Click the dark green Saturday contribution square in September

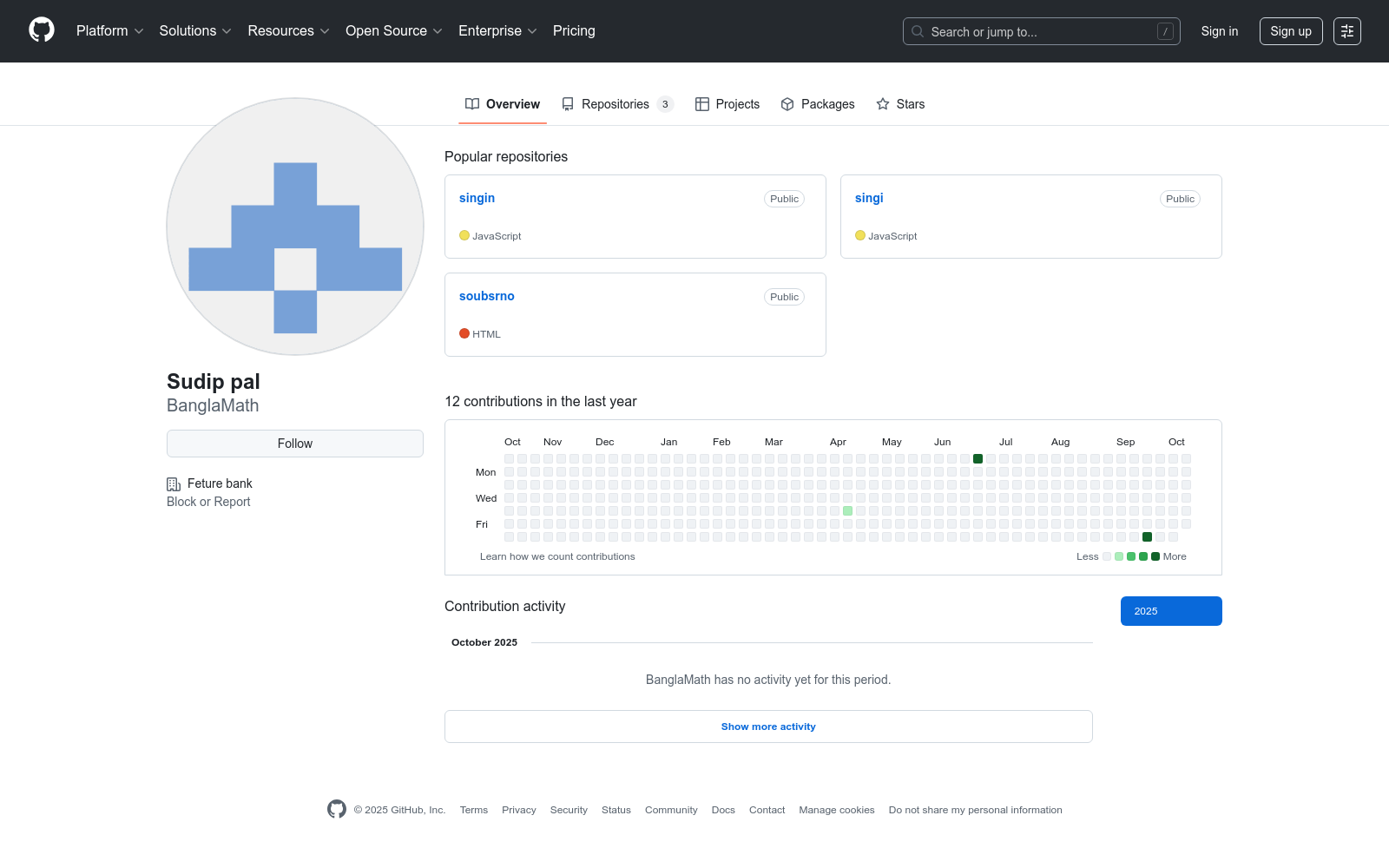click(1147, 536)
